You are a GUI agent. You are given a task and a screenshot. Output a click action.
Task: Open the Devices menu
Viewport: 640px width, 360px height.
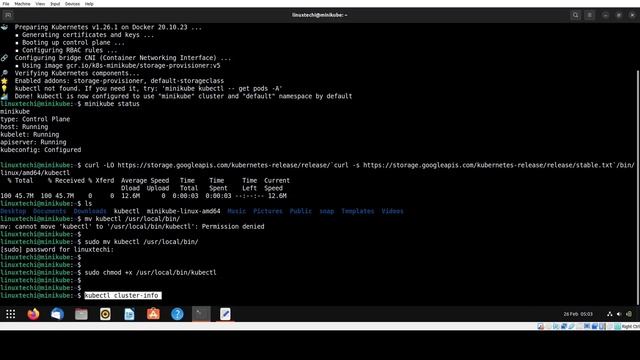[x=72, y=4]
